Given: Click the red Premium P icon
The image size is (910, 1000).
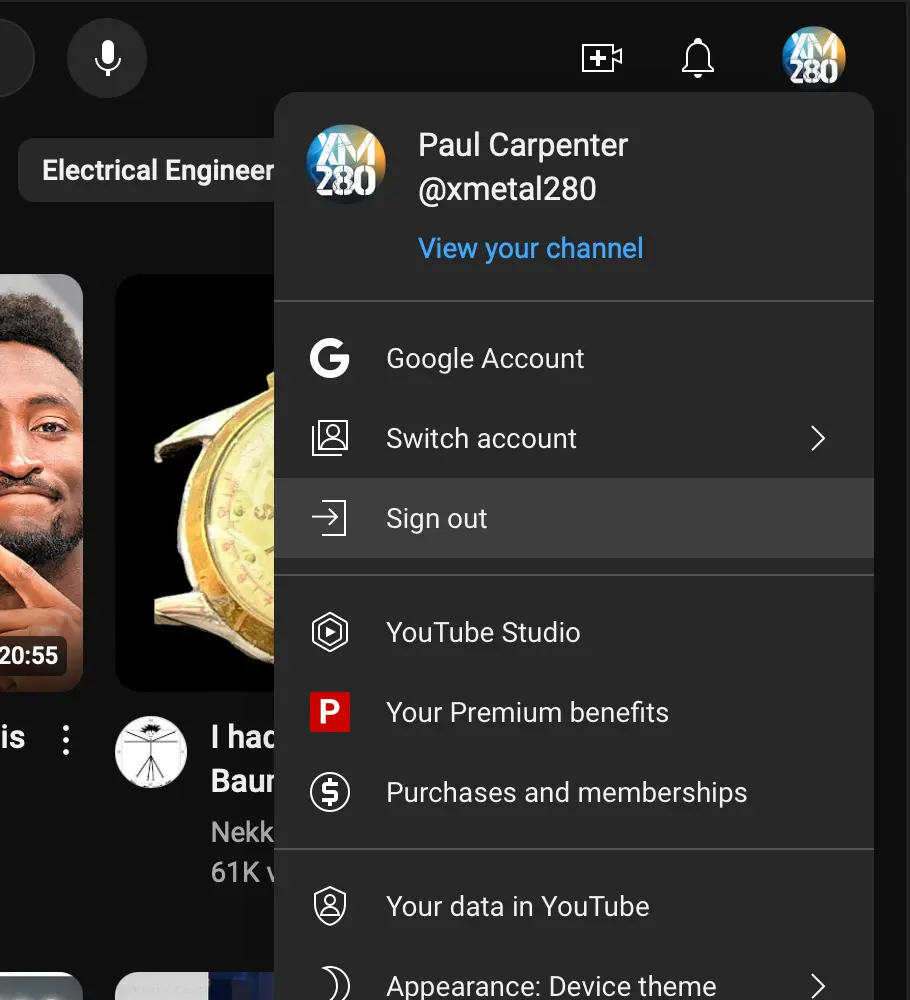Looking at the screenshot, I should click(x=329, y=712).
